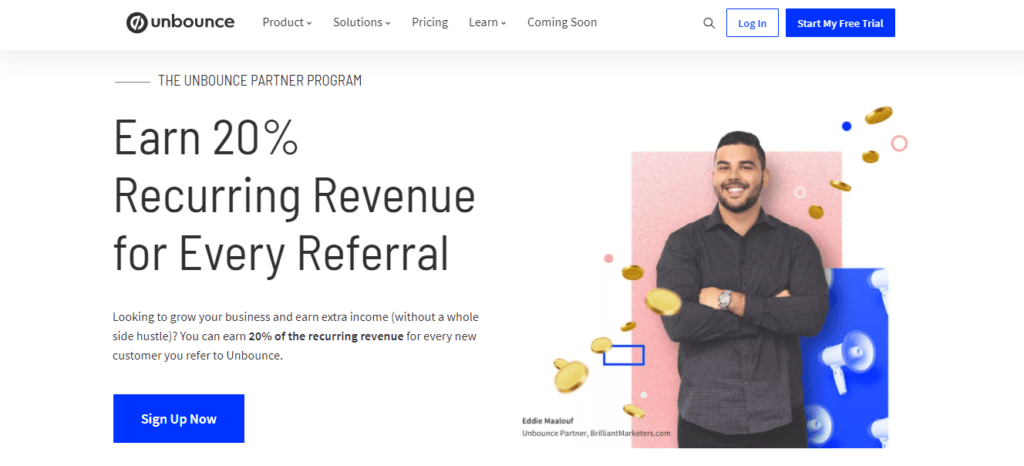
Task: Open the Pricing page
Action: [x=430, y=22]
